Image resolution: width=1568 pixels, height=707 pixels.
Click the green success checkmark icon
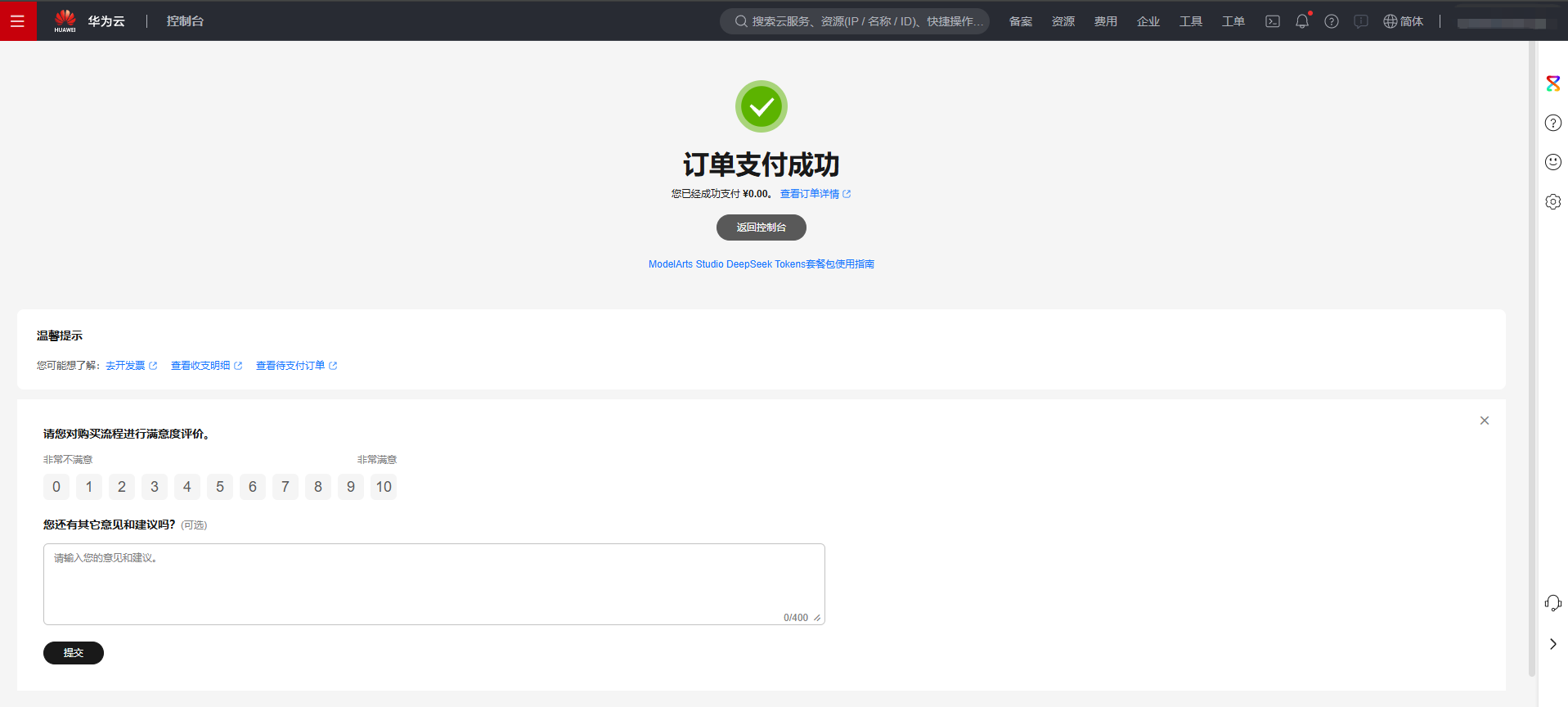[x=762, y=106]
